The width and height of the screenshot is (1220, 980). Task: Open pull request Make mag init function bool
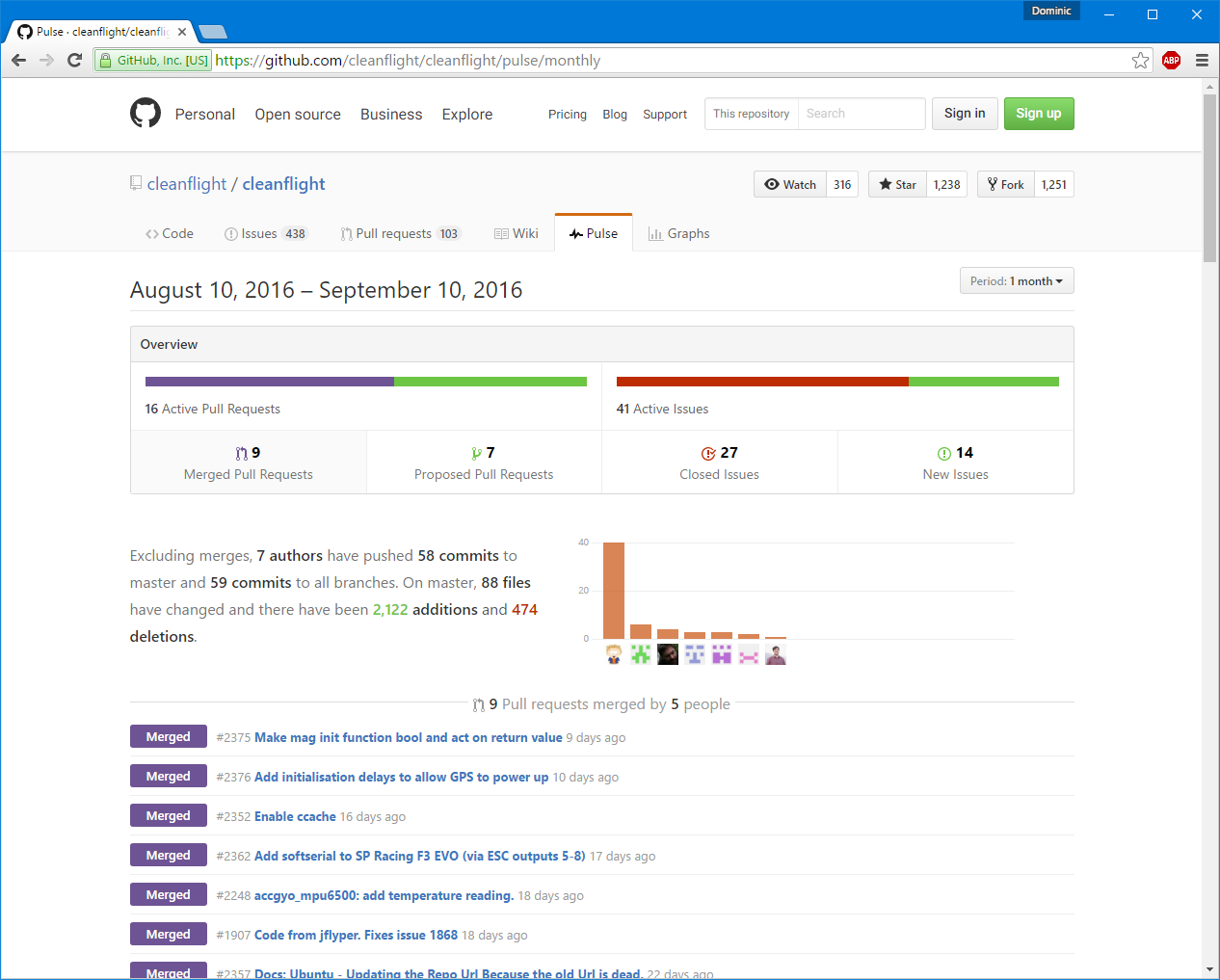pos(409,737)
